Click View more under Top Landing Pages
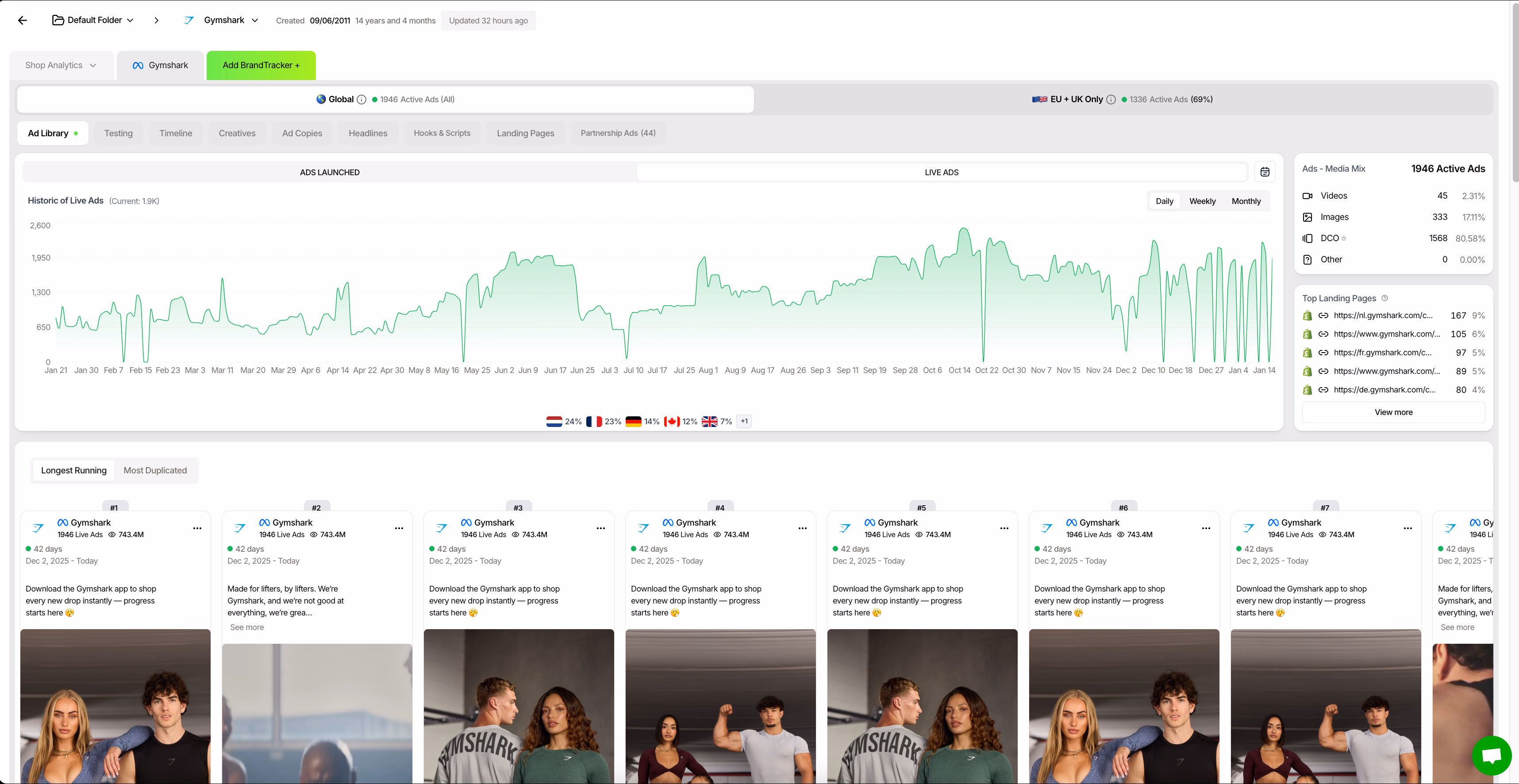 click(1393, 412)
